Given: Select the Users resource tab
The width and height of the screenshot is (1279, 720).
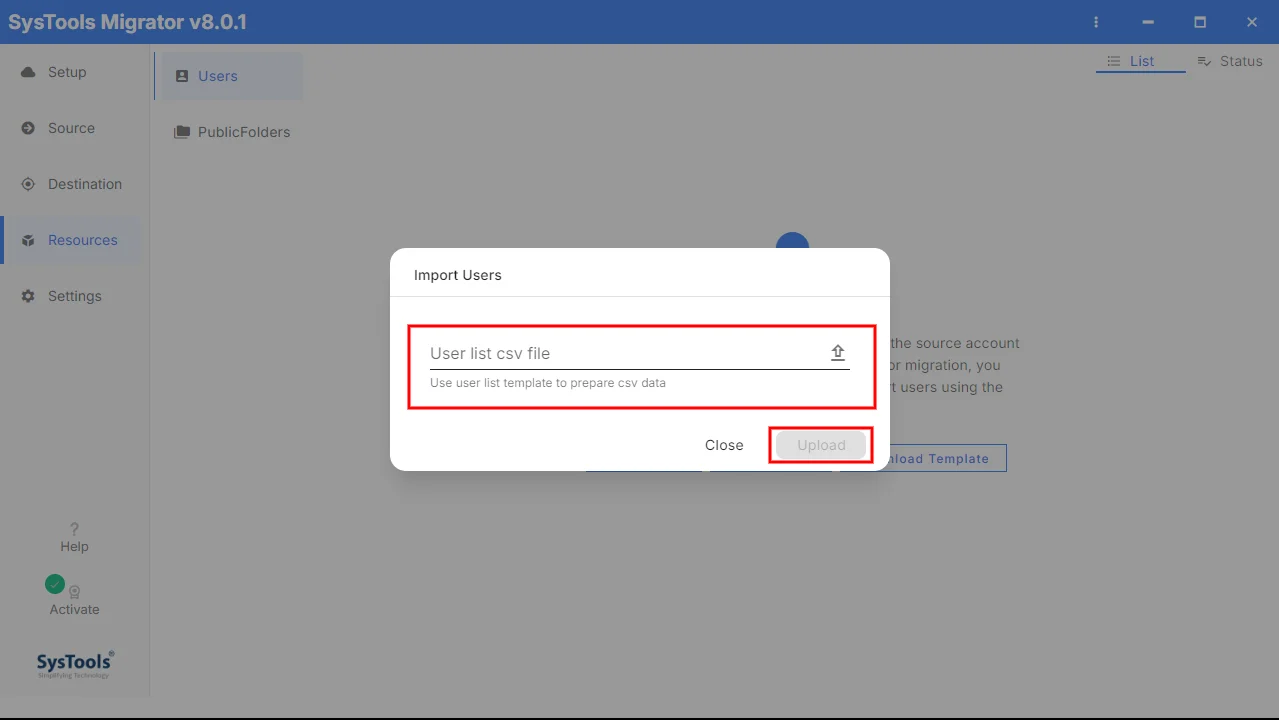Looking at the screenshot, I should (229, 76).
